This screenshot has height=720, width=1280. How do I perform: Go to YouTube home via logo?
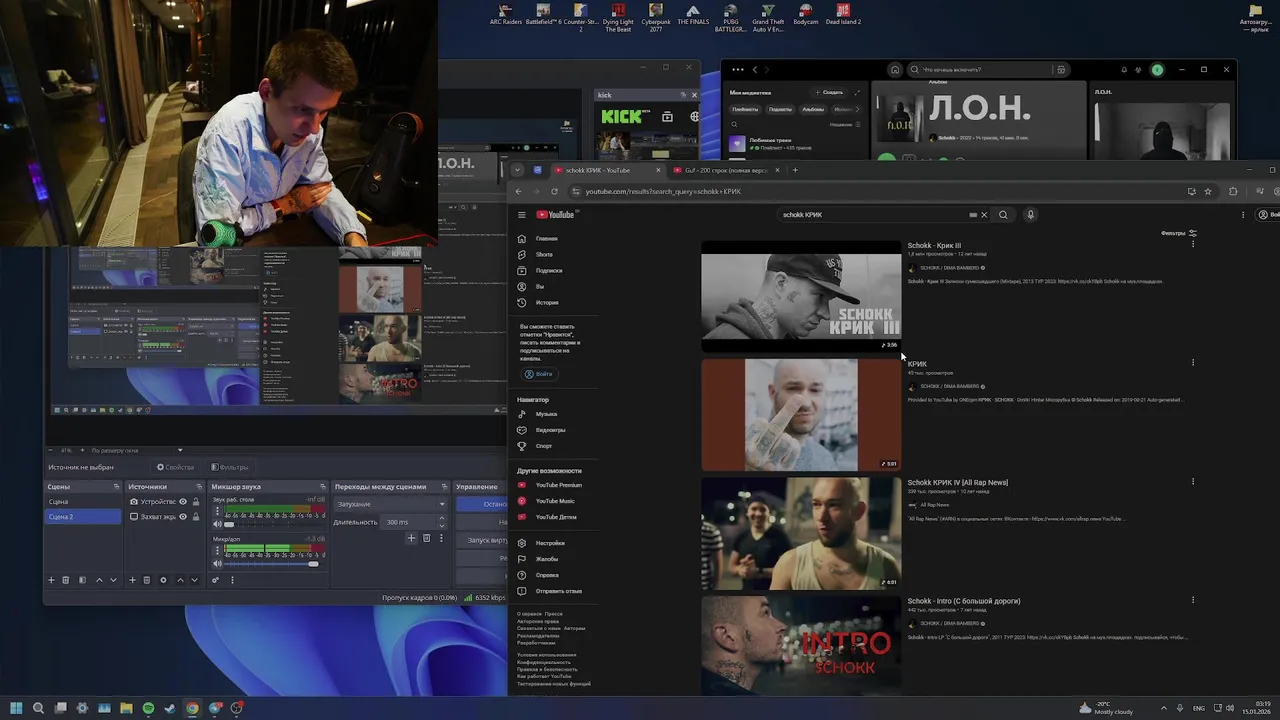point(556,215)
